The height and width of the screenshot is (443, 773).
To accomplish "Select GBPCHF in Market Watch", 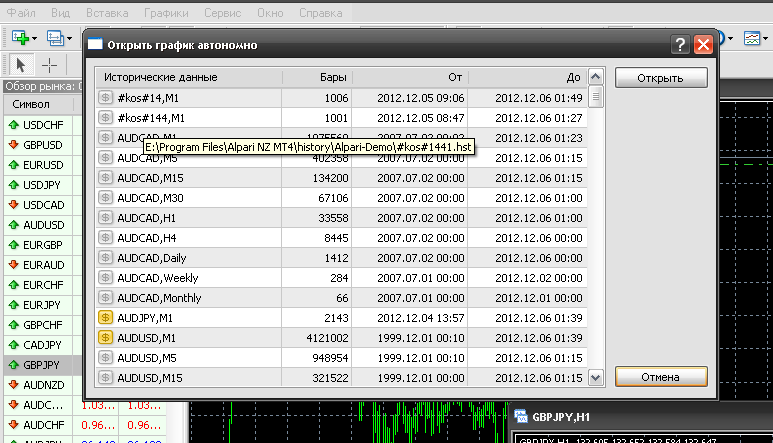I will click(x=43, y=325).
